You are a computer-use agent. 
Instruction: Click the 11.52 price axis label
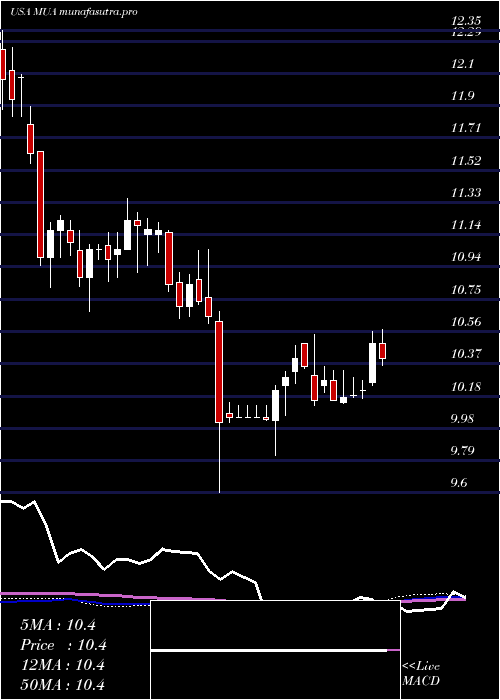click(466, 161)
